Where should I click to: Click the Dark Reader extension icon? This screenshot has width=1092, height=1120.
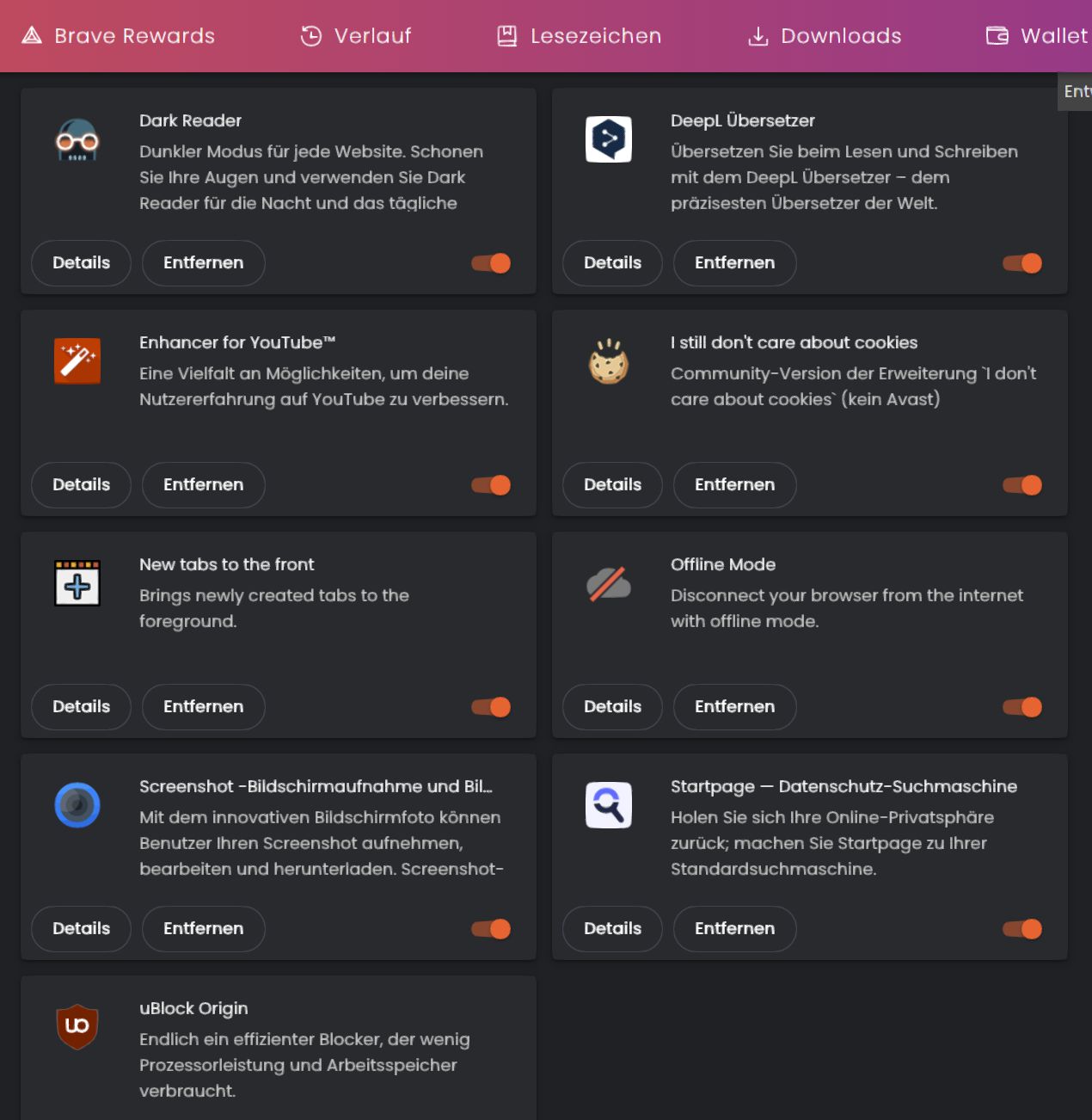coord(77,139)
